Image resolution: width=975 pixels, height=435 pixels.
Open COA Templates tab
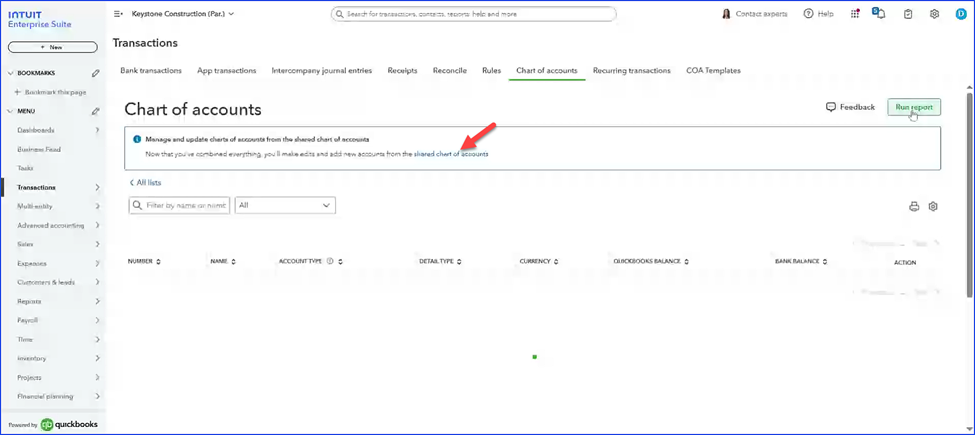click(713, 71)
